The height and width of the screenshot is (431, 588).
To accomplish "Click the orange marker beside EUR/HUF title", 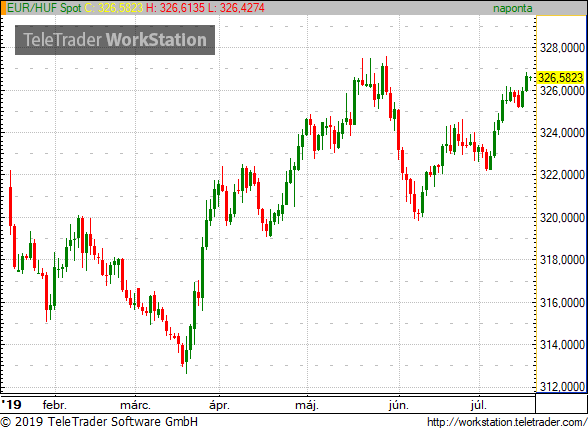I will point(3,8).
